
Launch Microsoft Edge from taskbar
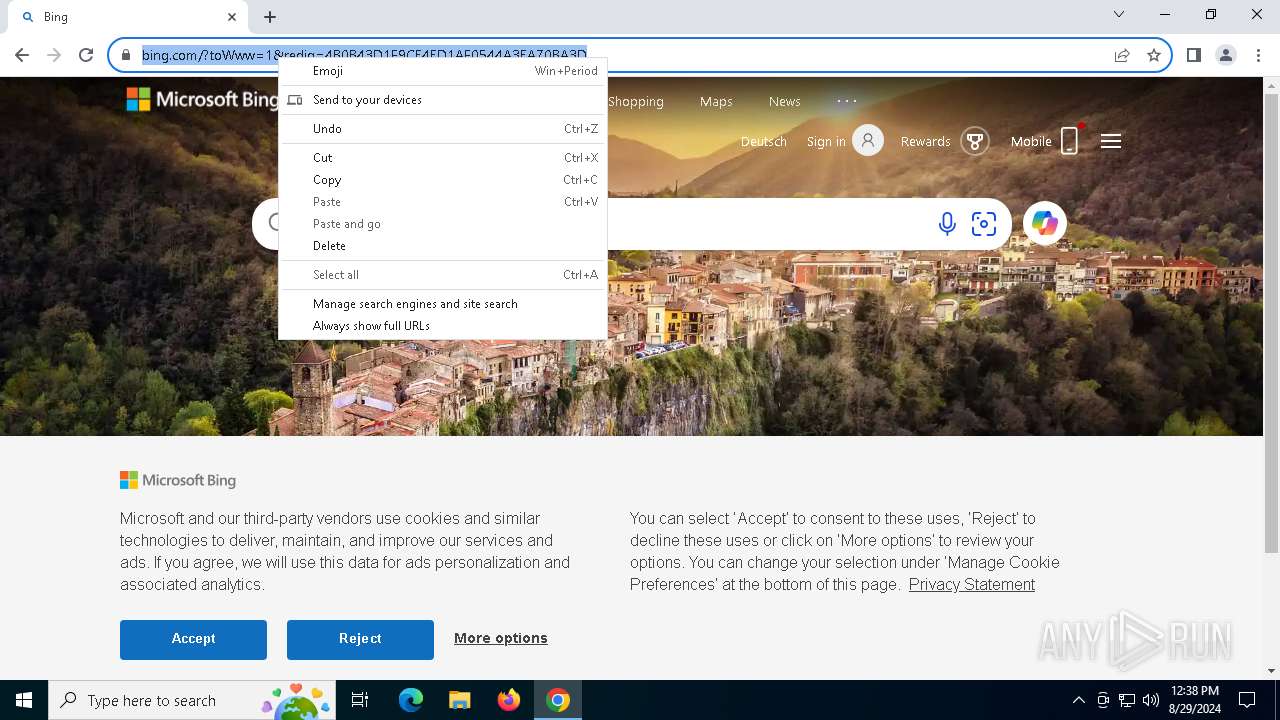click(411, 700)
